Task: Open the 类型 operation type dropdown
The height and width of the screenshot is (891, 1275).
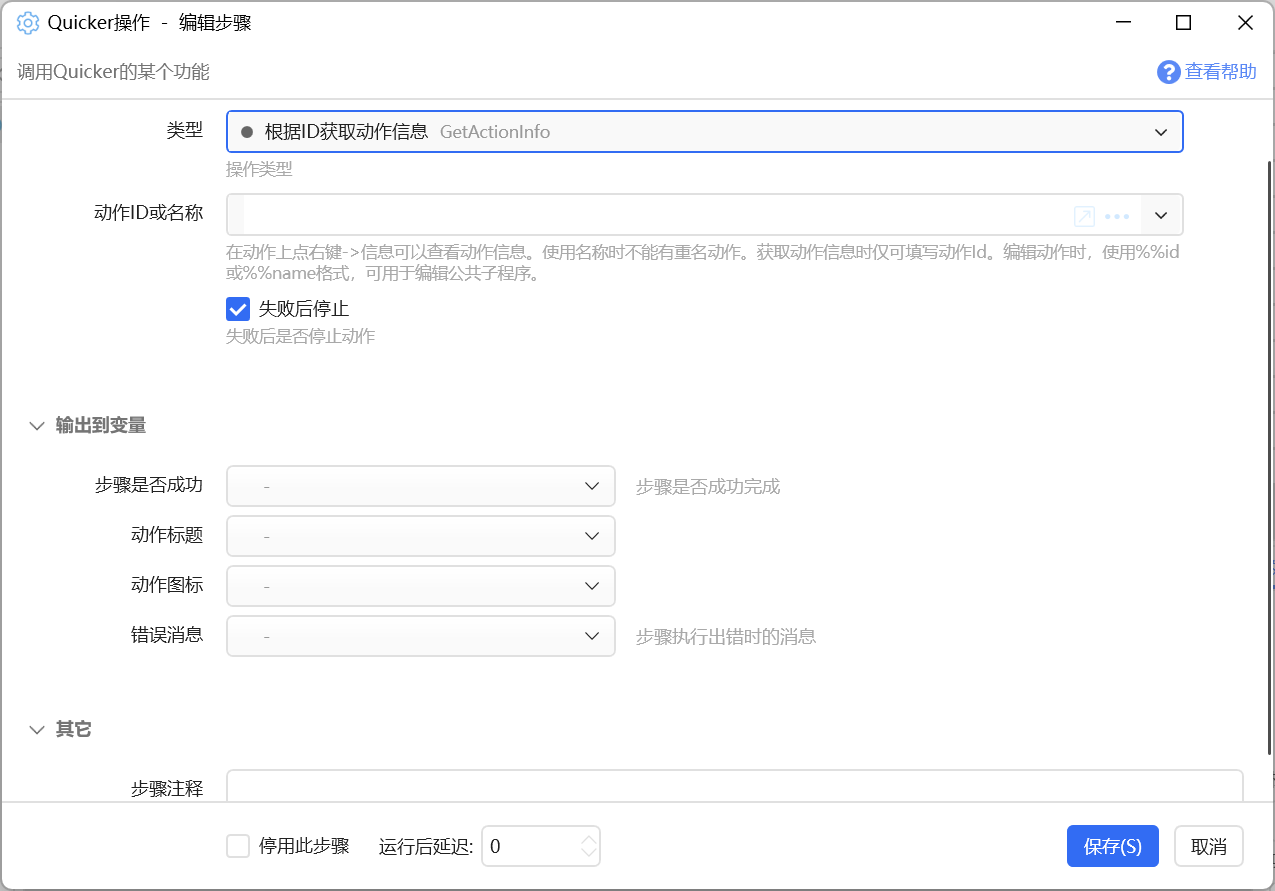Action: coord(705,131)
